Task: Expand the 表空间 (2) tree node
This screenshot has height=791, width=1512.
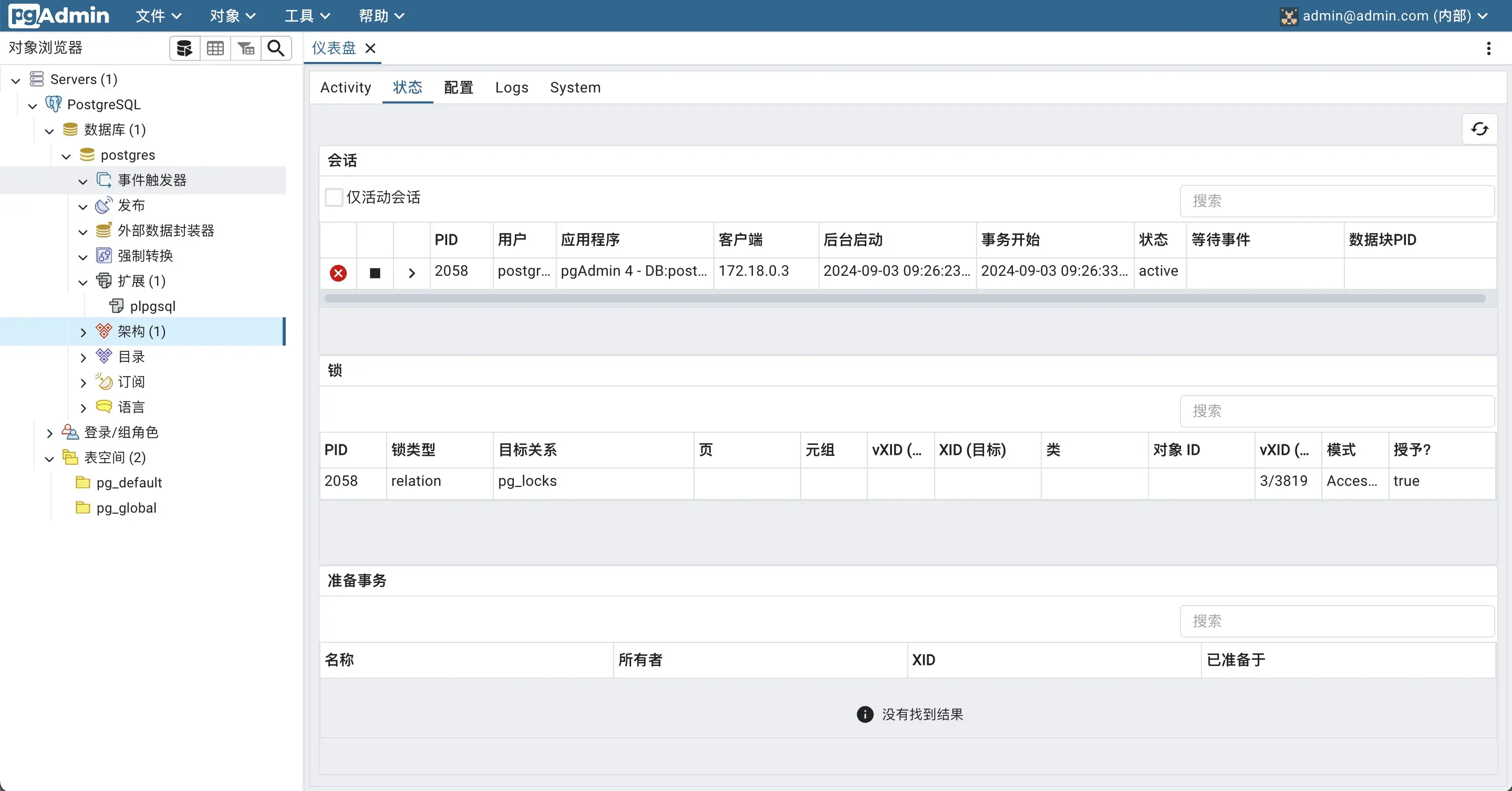Action: click(x=51, y=458)
